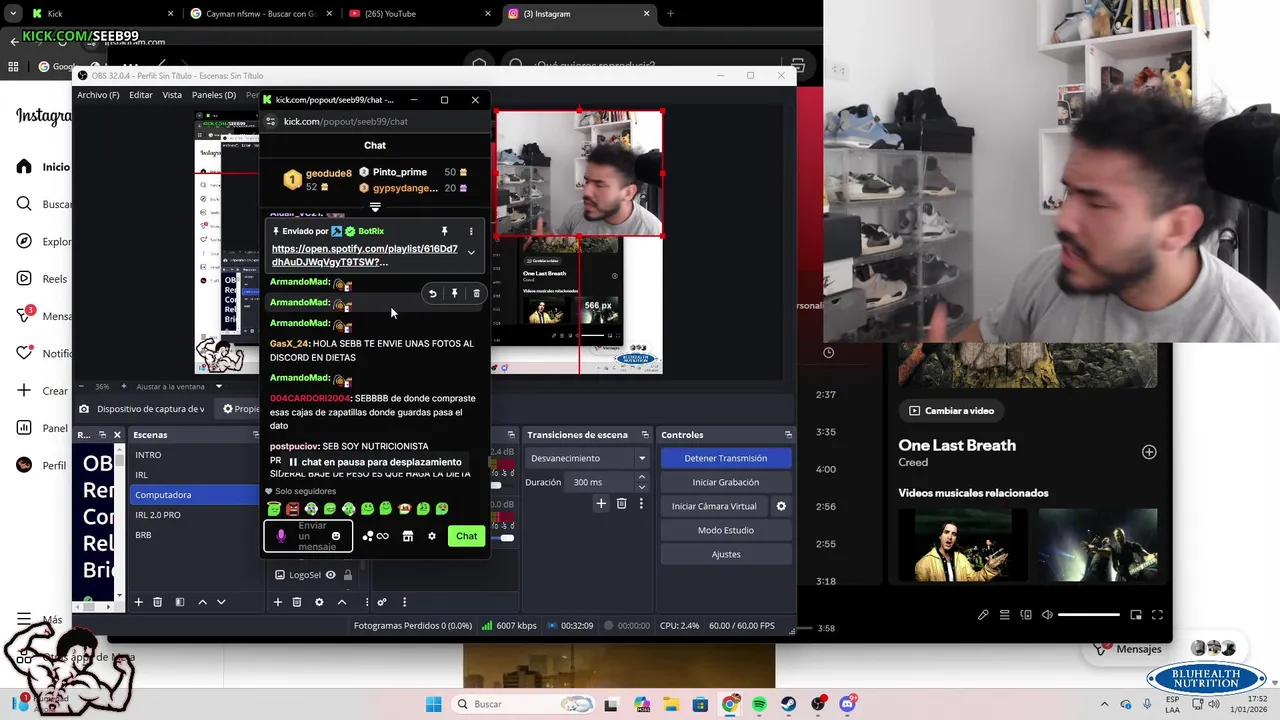Open the three-dot menu of the pinned message

tap(471, 231)
